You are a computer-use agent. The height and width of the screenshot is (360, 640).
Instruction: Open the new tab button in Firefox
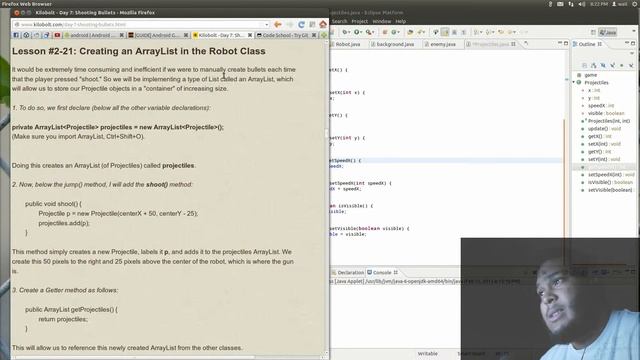[x=324, y=36]
